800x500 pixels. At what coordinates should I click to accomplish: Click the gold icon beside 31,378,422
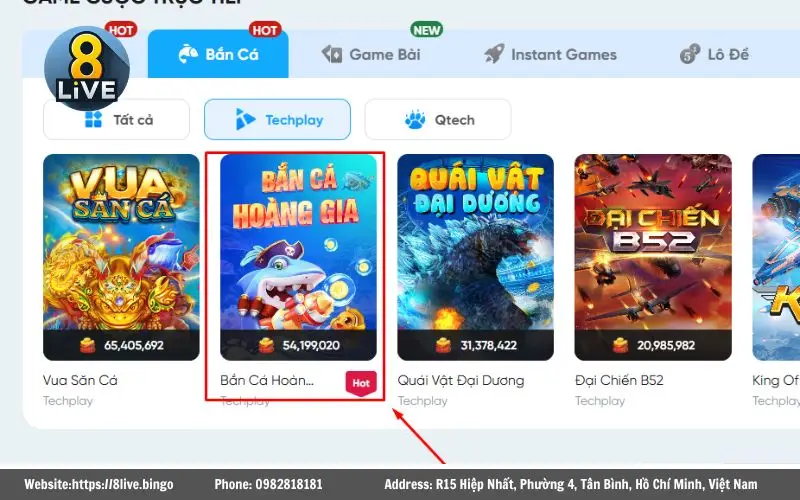pos(443,345)
